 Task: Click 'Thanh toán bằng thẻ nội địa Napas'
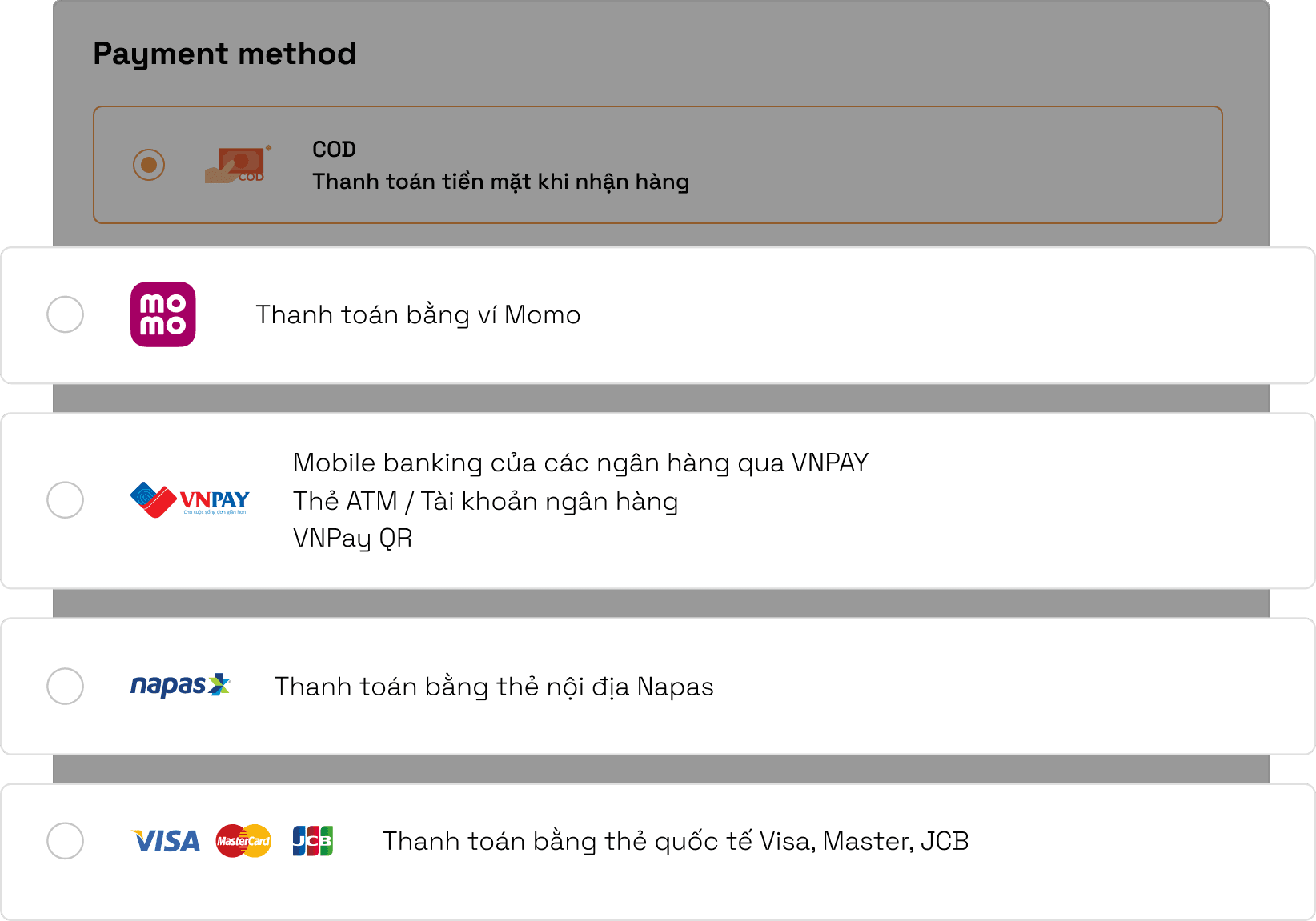coord(494,687)
